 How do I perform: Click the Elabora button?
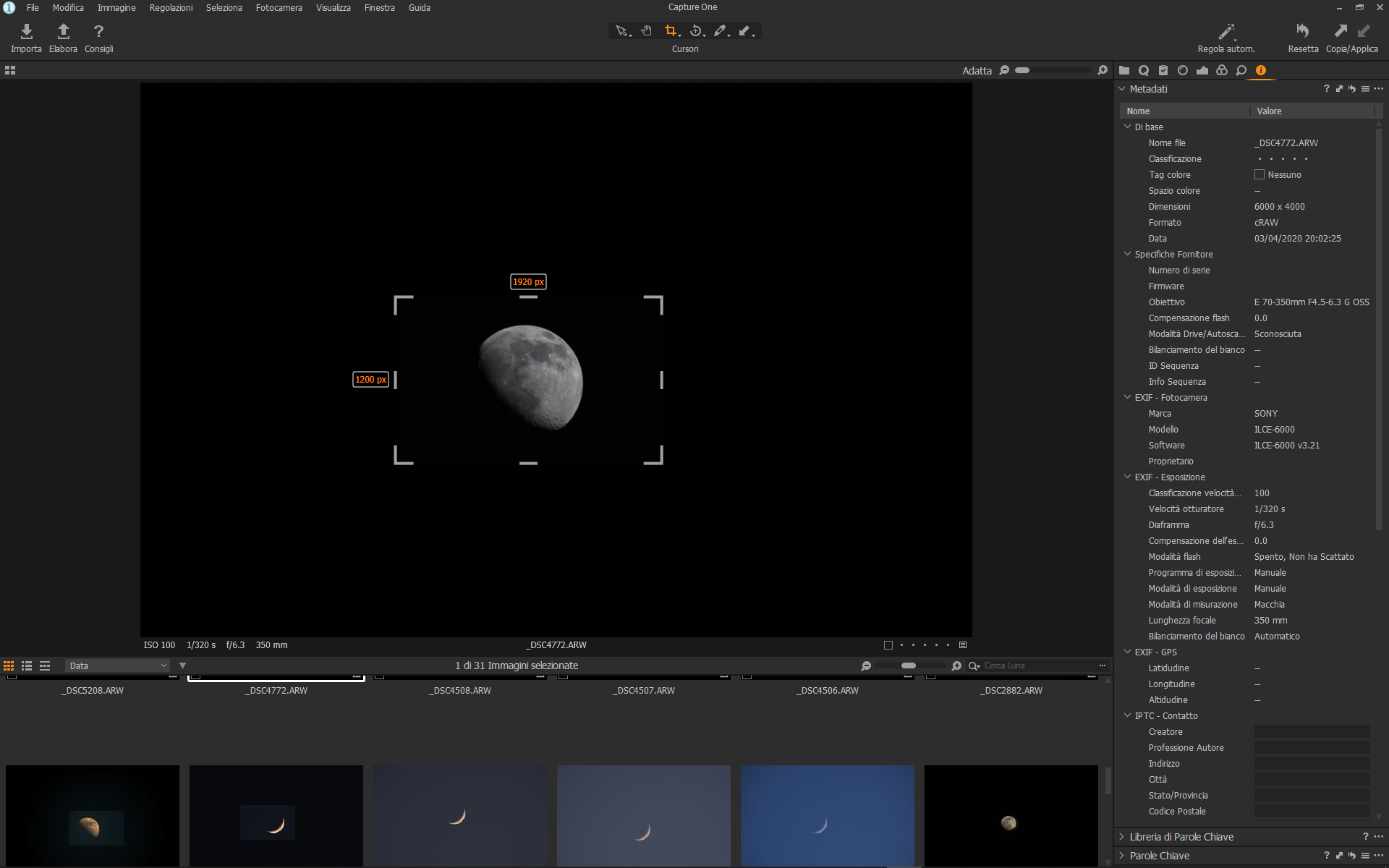pos(63,38)
